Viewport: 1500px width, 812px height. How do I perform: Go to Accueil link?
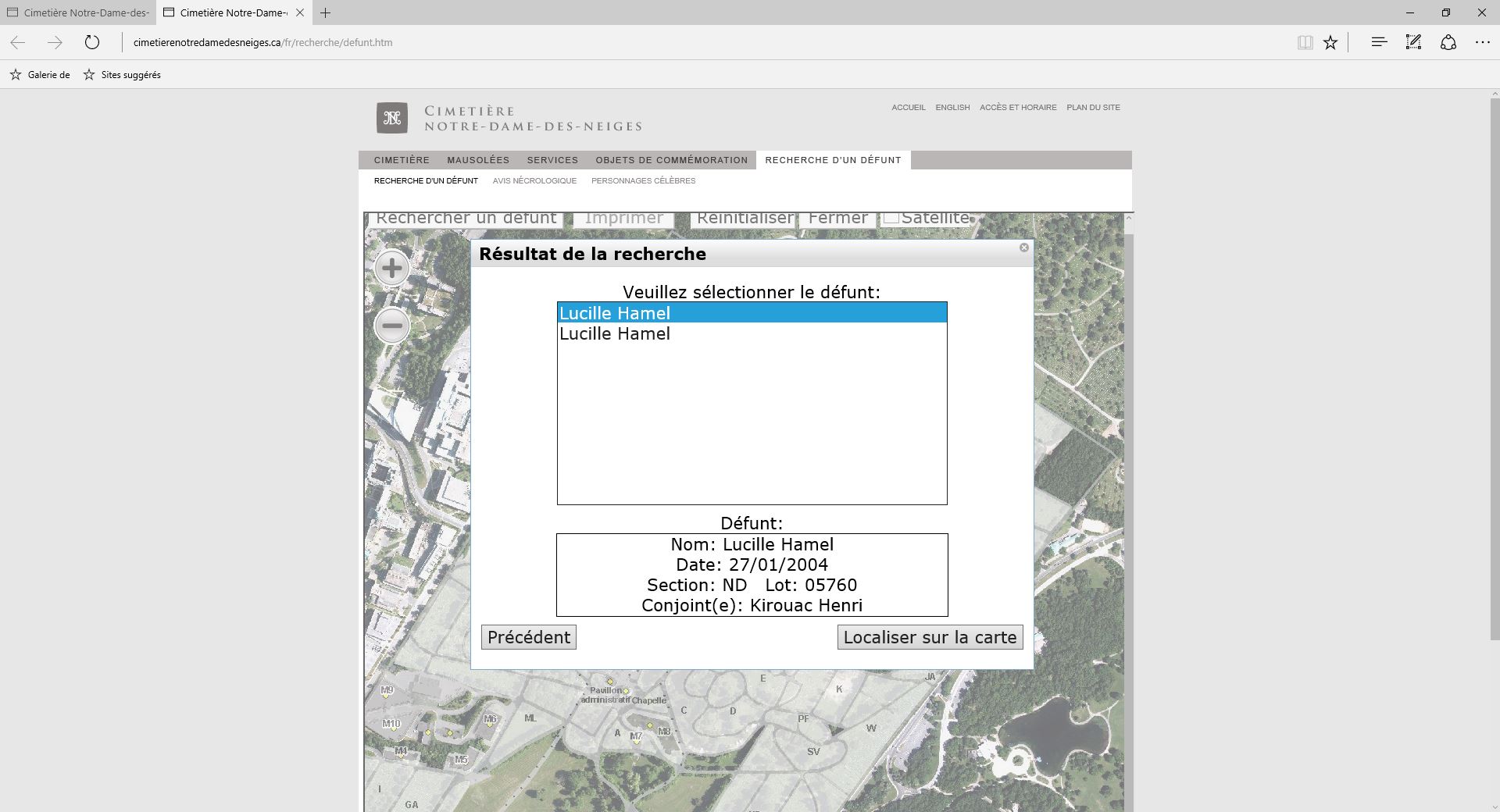tap(909, 108)
